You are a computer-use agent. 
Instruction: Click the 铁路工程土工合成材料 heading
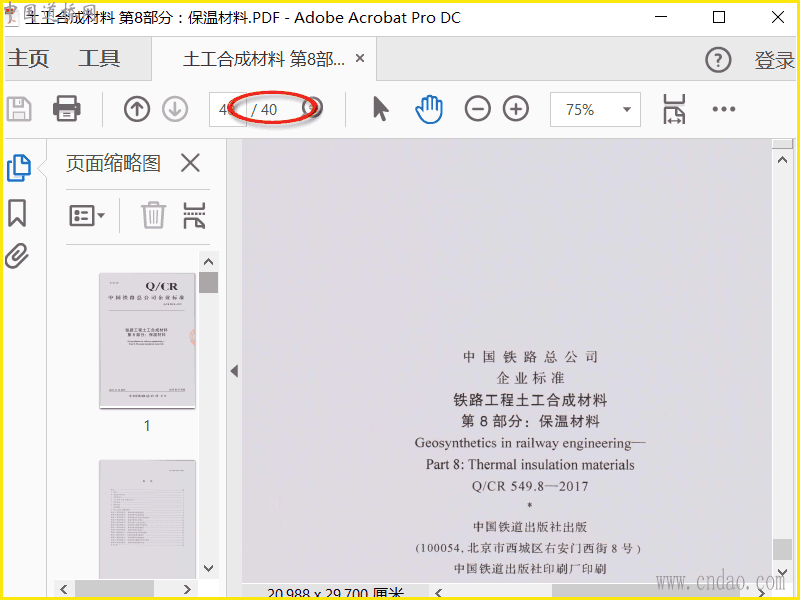(x=530, y=400)
